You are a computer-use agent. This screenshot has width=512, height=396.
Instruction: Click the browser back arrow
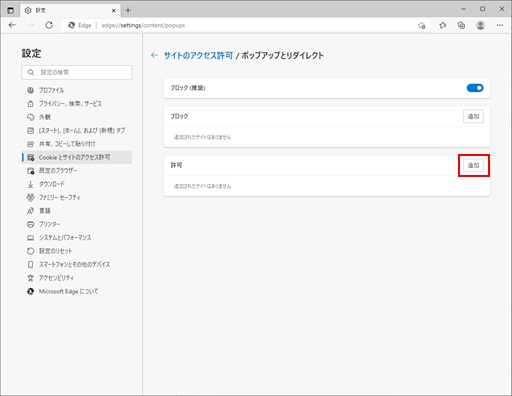coord(12,25)
